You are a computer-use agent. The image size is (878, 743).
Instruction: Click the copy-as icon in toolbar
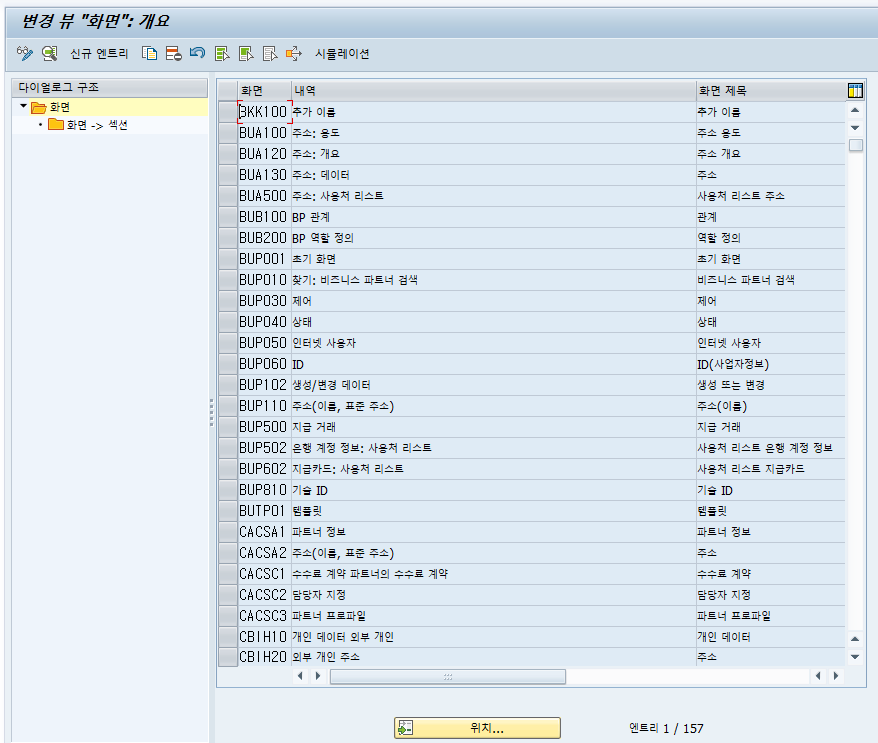149,53
